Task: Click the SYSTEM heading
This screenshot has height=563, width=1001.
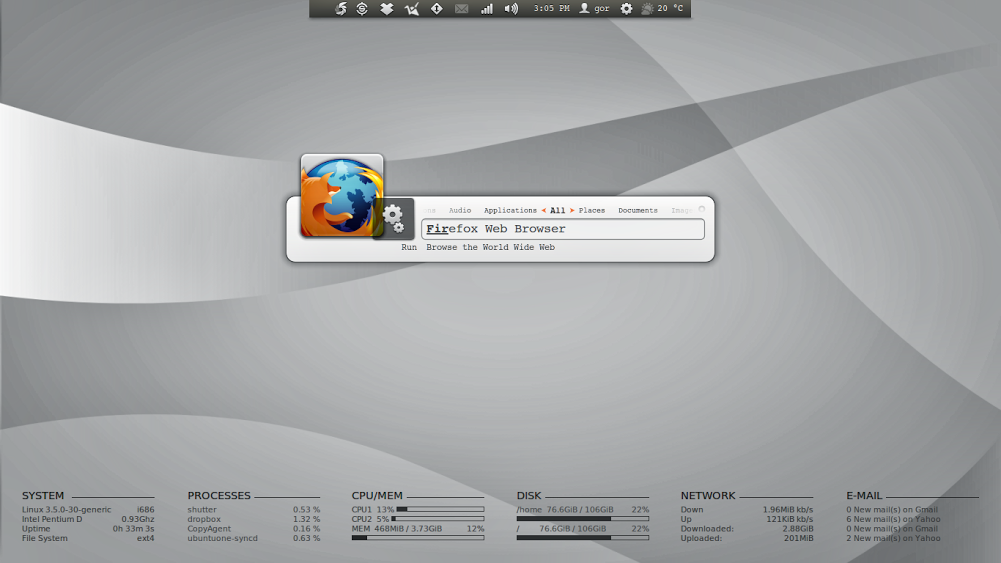Action: tap(43, 495)
